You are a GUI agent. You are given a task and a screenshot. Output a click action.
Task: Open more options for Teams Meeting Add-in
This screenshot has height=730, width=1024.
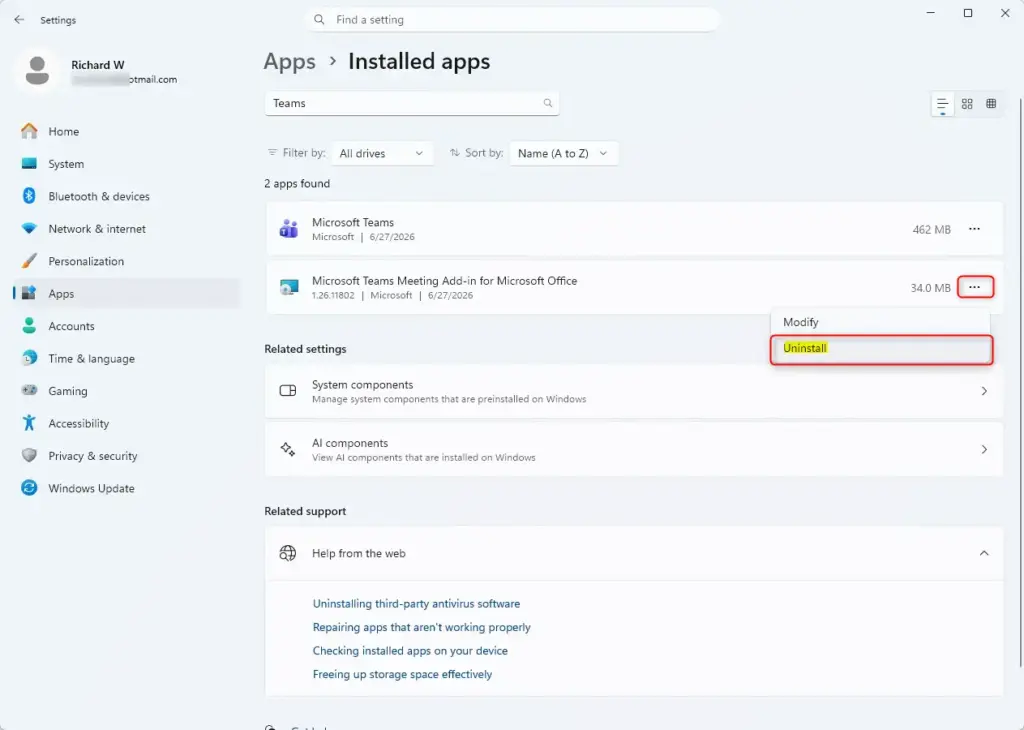click(x=974, y=287)
